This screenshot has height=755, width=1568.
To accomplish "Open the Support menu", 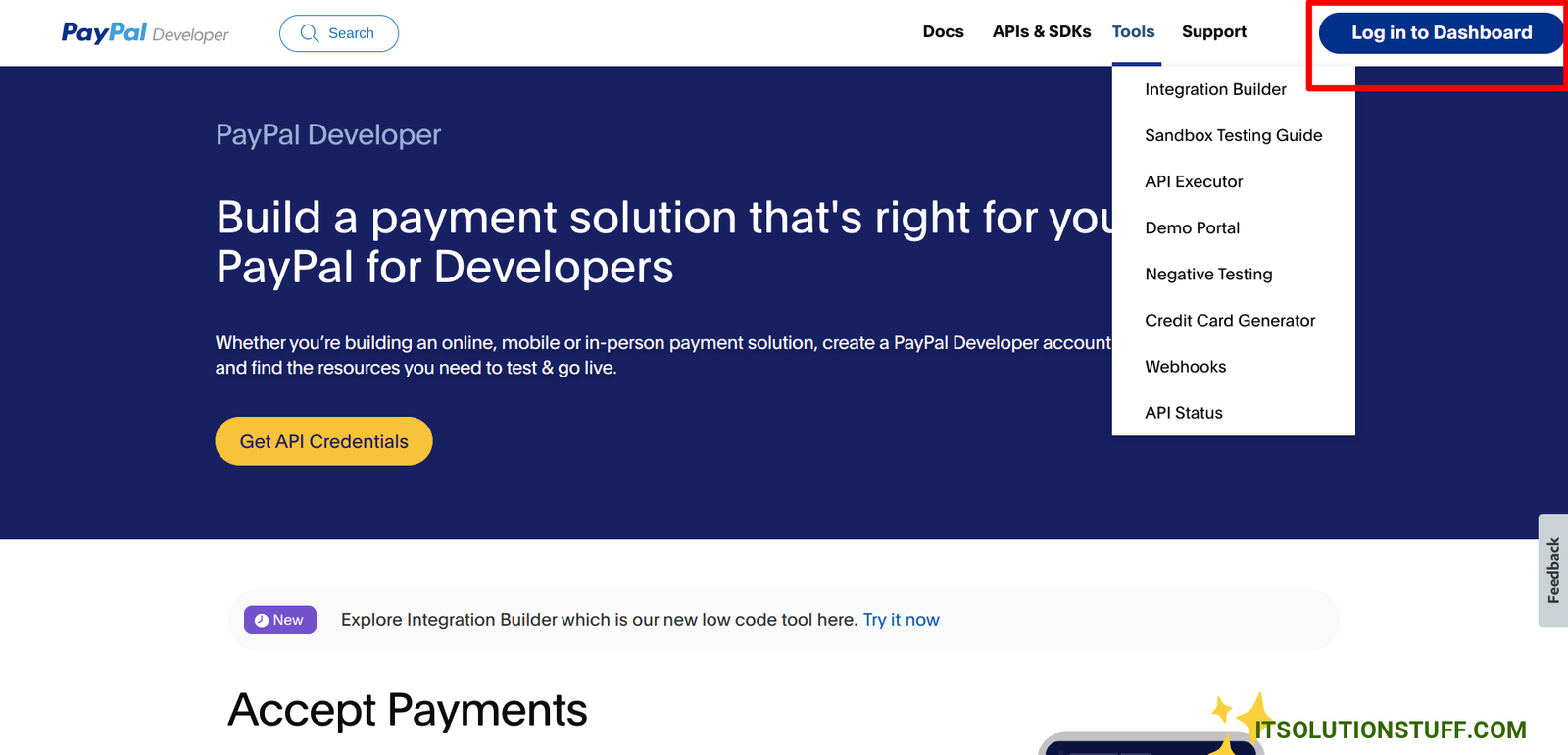I will point(1213,32).
